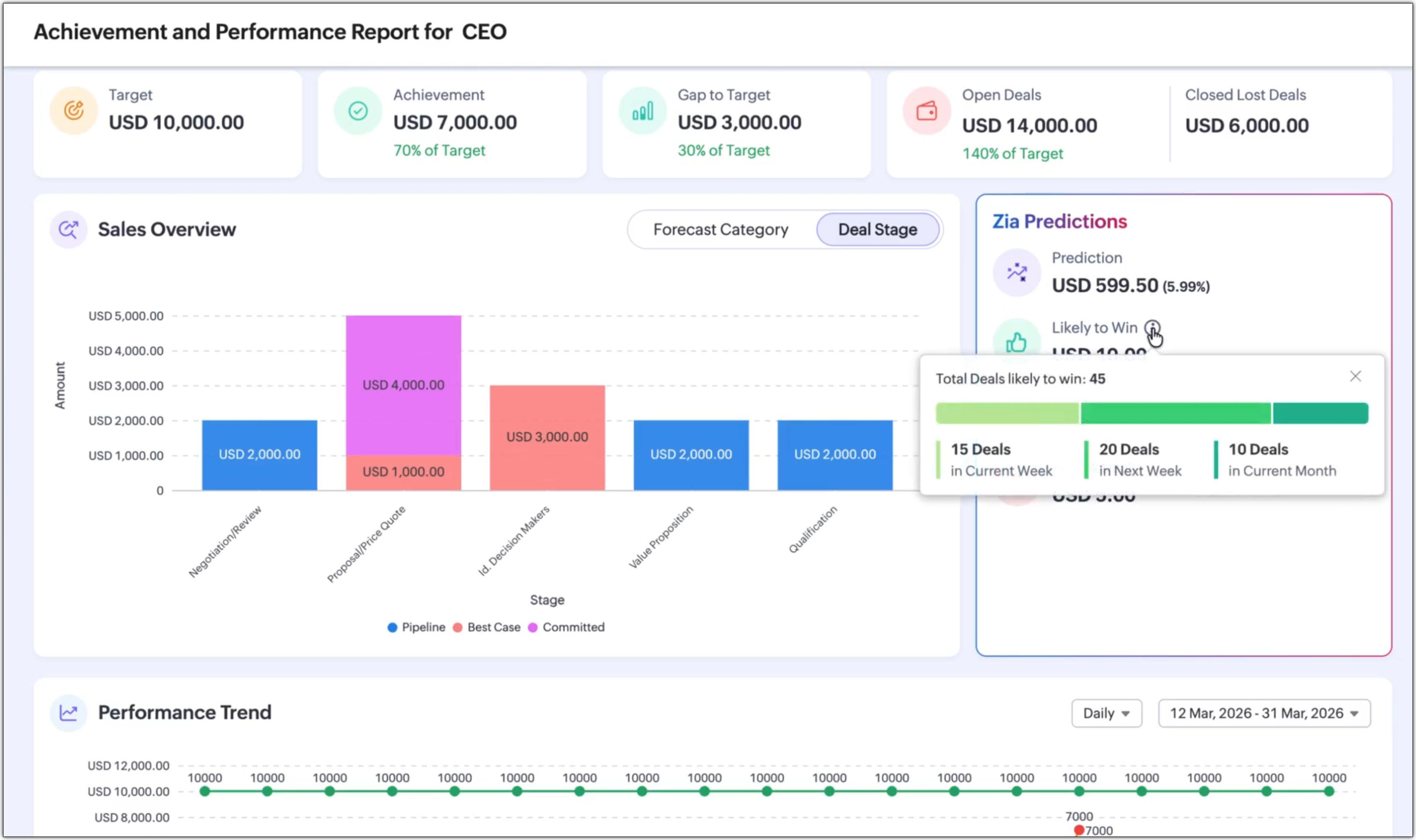
Task: Click the Target bullseye icon
Action: 74,110
